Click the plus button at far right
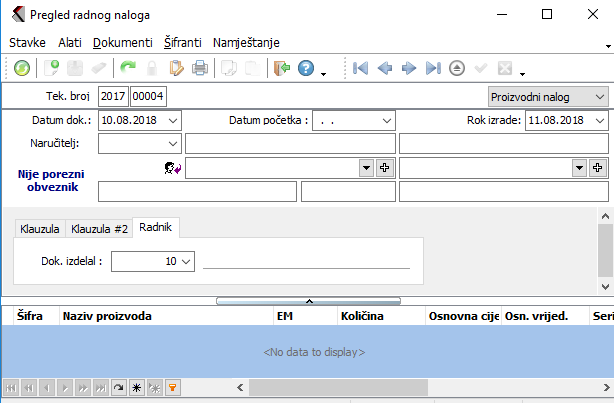The width and height of the screenshot is (614, 403). click(x=596, y=166)
